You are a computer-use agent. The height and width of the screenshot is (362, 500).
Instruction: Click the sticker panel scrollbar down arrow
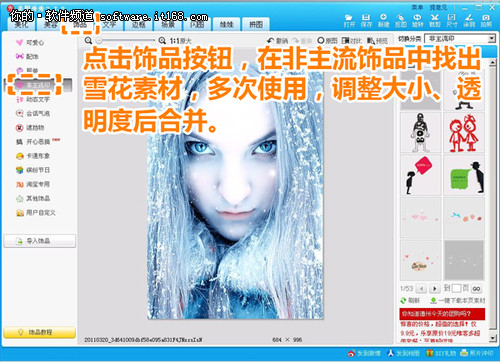493,338
